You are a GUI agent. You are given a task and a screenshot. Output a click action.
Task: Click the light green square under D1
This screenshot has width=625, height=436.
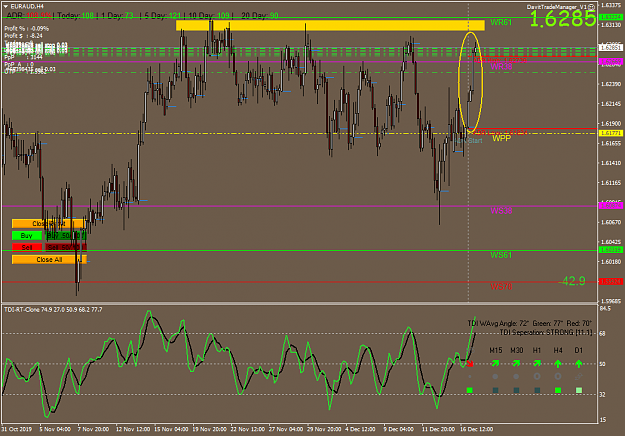tap(579, 390)
